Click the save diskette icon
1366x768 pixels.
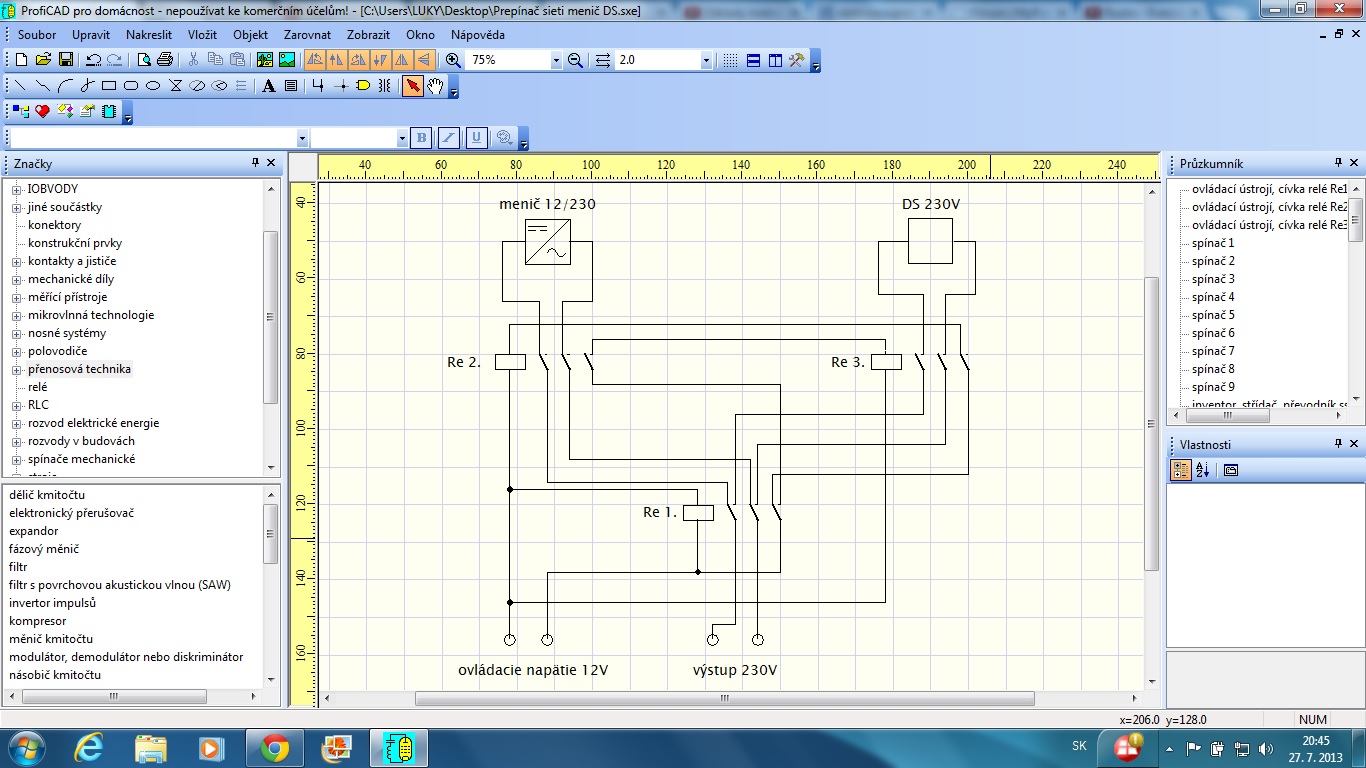[x=65, y=60]
